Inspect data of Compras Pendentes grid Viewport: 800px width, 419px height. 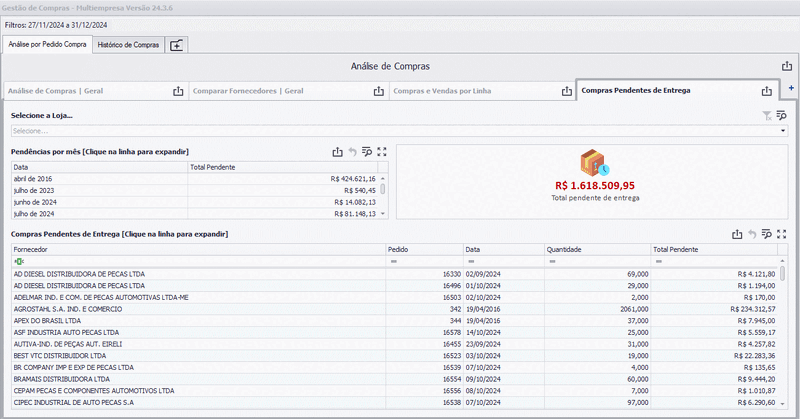tap(766, 234)
